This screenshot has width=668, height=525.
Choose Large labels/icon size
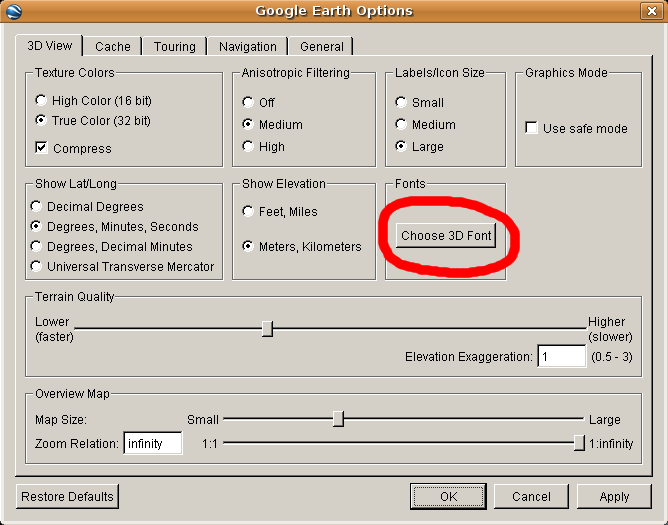click(x=419, y=147)
